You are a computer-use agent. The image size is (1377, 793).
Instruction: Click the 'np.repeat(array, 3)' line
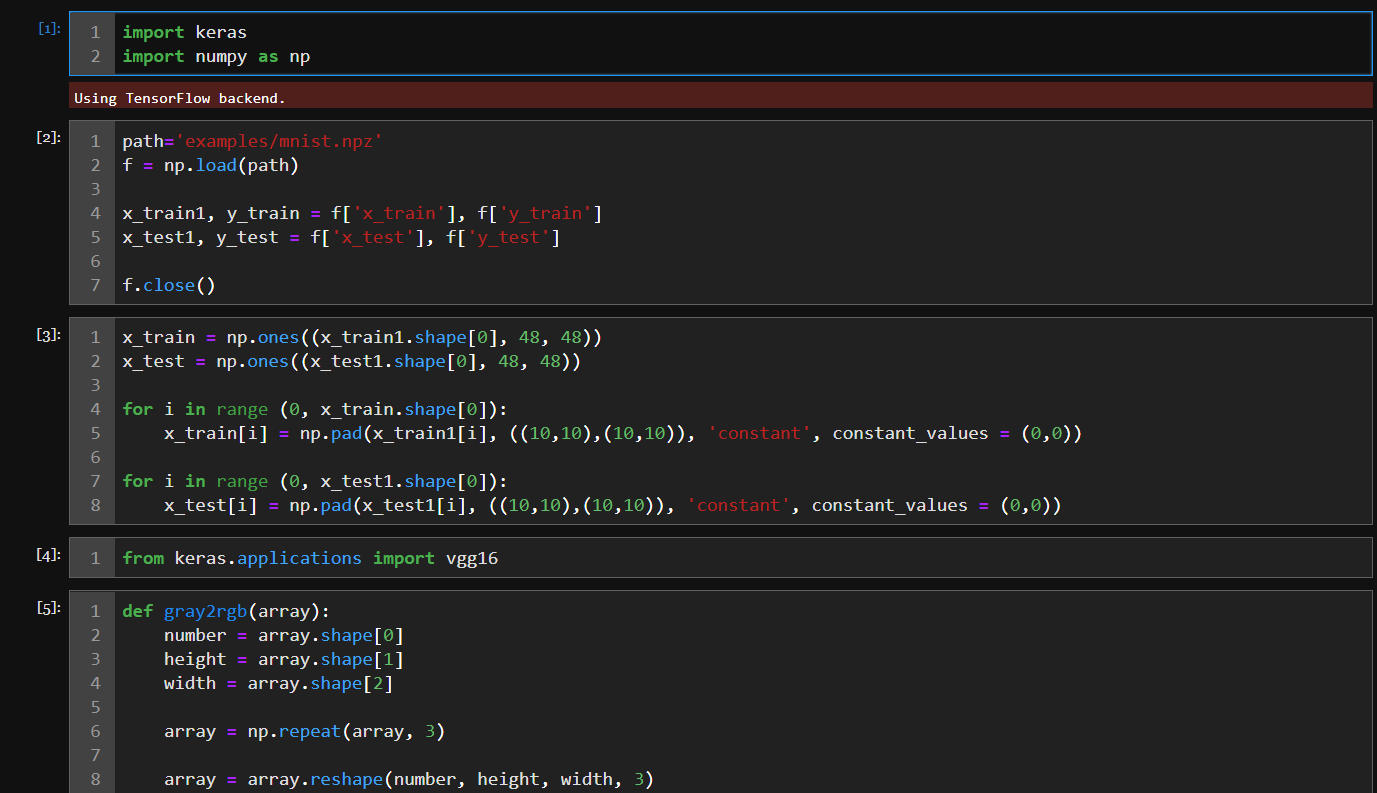pos(304,732)
